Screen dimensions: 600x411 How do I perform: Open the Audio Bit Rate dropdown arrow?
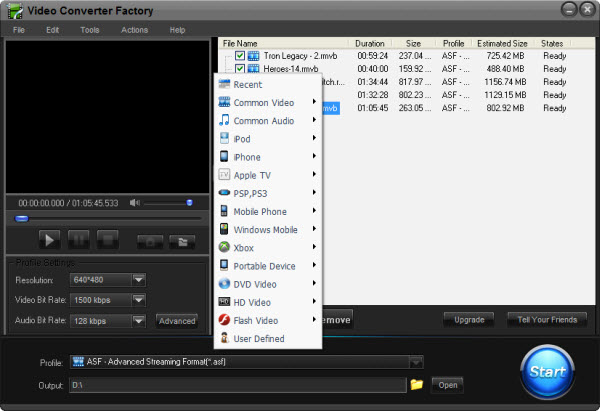point(139,321)
